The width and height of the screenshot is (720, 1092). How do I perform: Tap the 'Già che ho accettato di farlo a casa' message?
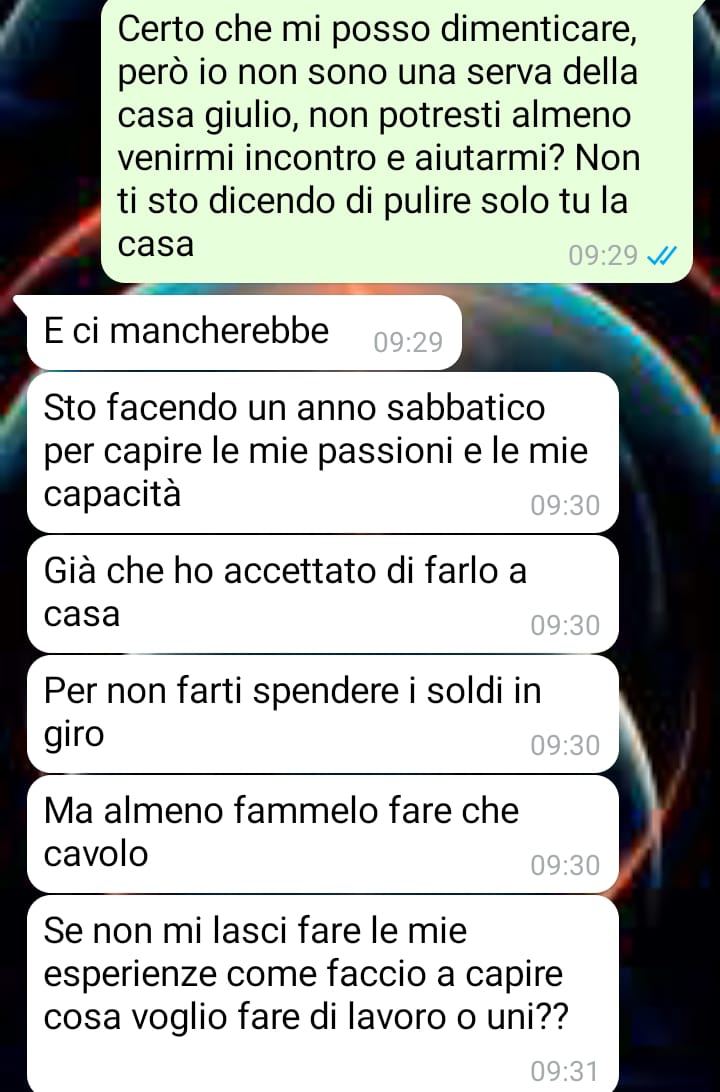322,594
